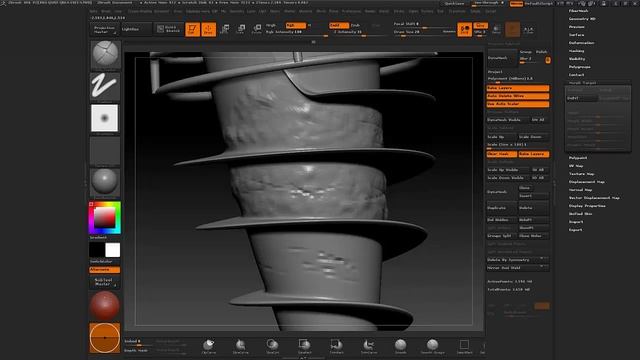Toggle Draw mode
Viewport: 640px width, 360px height.
click(x=209, y=29)
